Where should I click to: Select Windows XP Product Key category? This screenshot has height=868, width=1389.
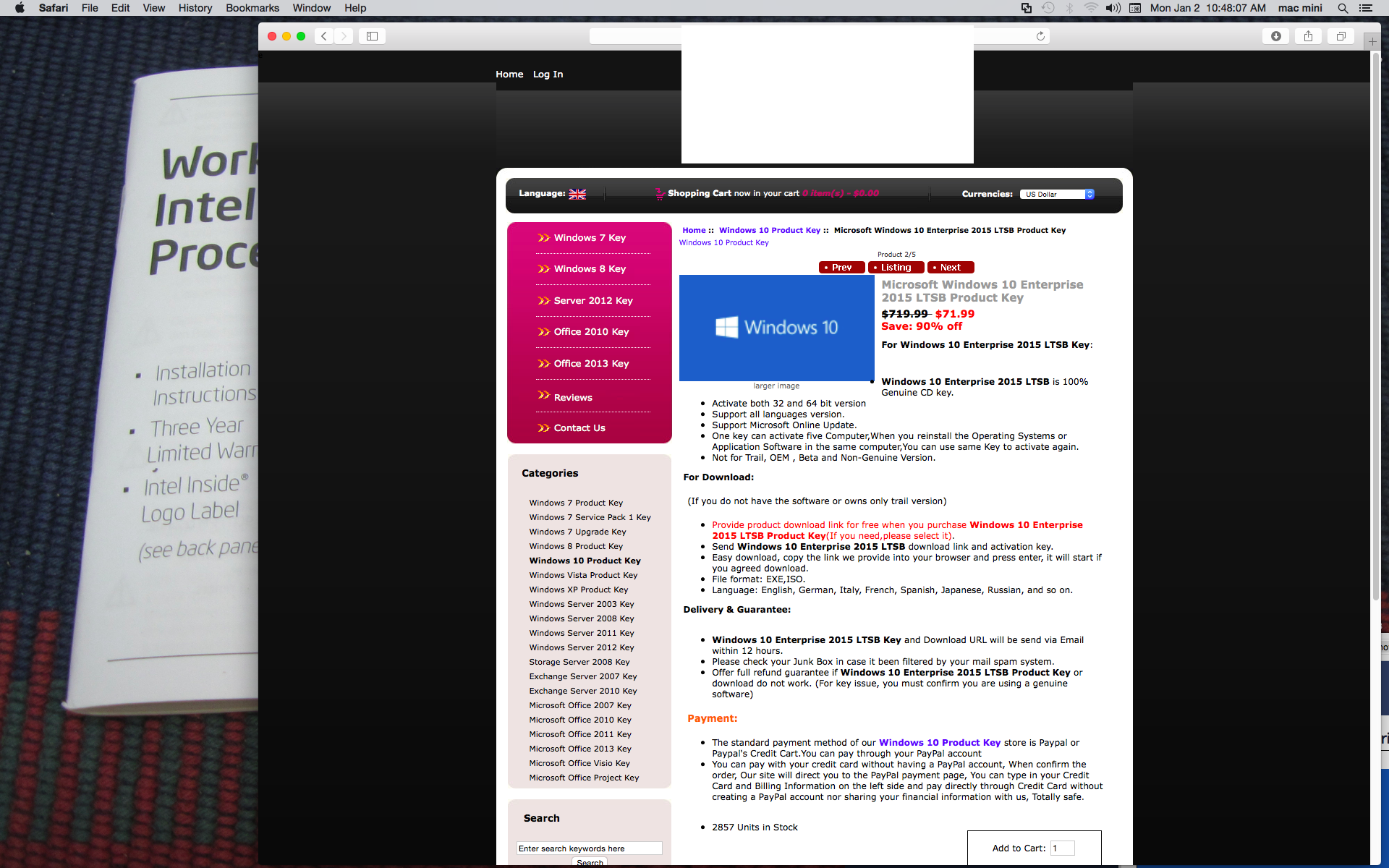click(x=579, y=590)
